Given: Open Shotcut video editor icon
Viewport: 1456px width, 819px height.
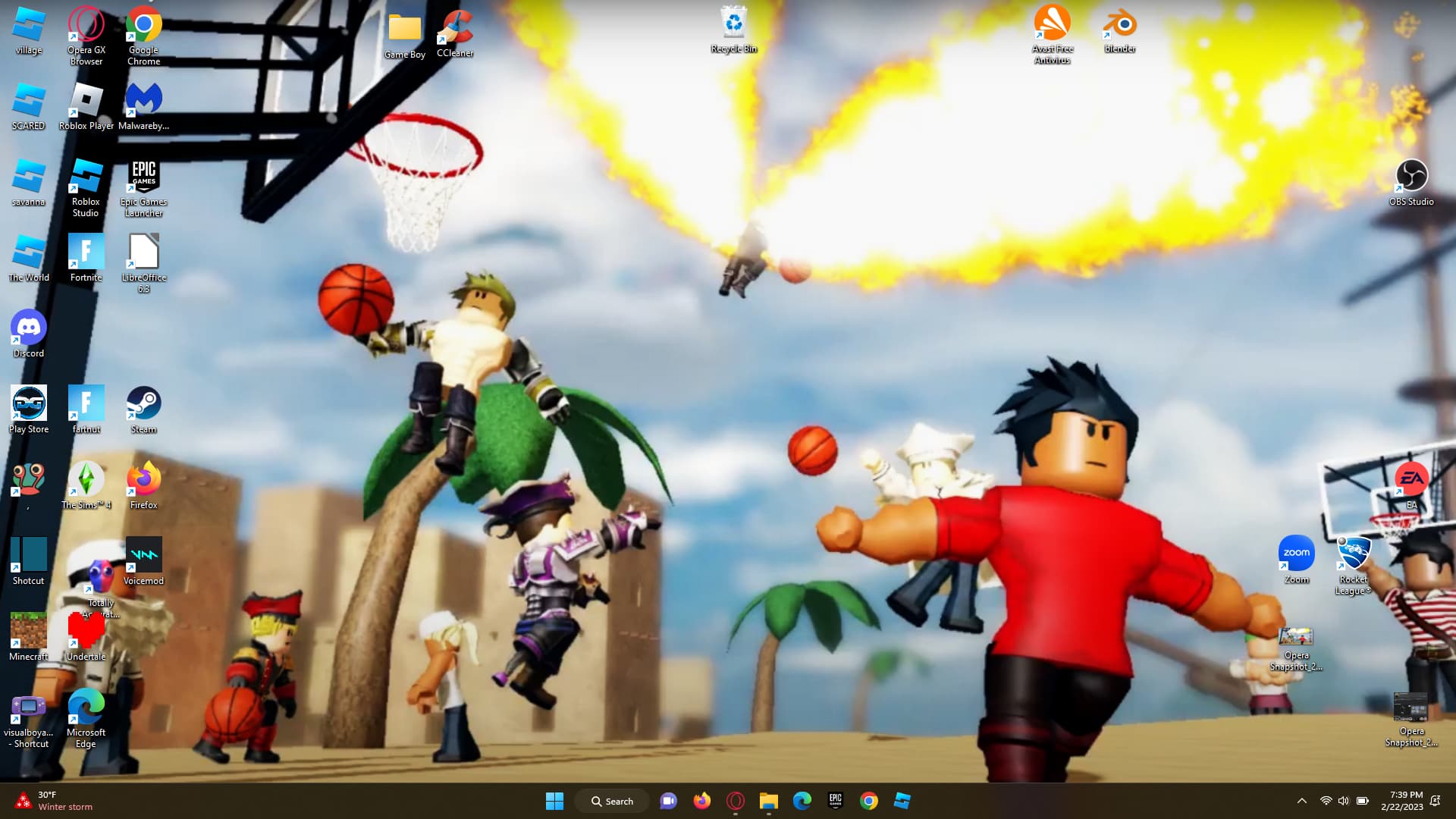Looking at the screenshot, I should coord(29,562).
